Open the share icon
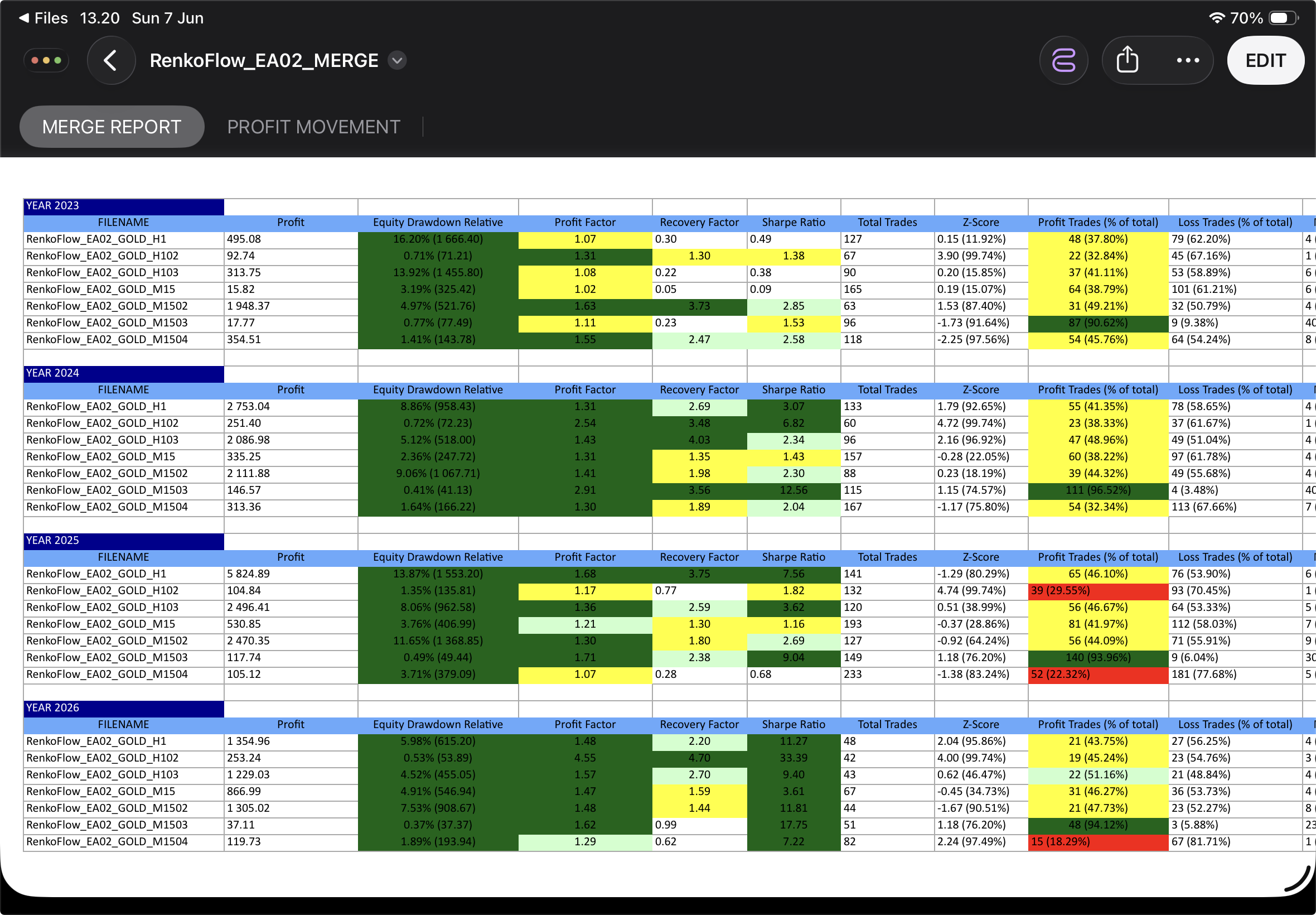 [x=1128, y=60]
